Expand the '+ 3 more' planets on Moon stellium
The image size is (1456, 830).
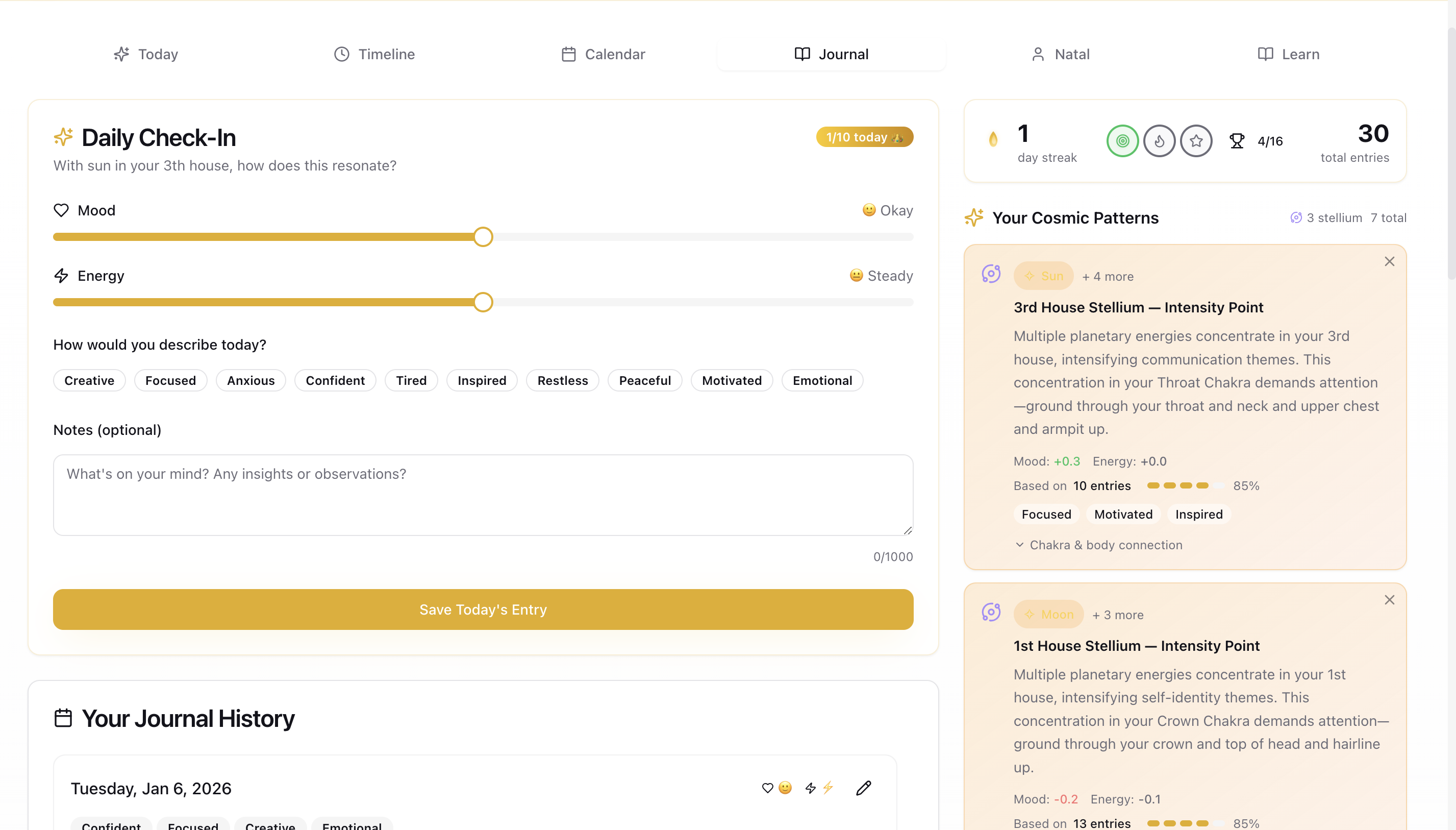pos(1117,615)
